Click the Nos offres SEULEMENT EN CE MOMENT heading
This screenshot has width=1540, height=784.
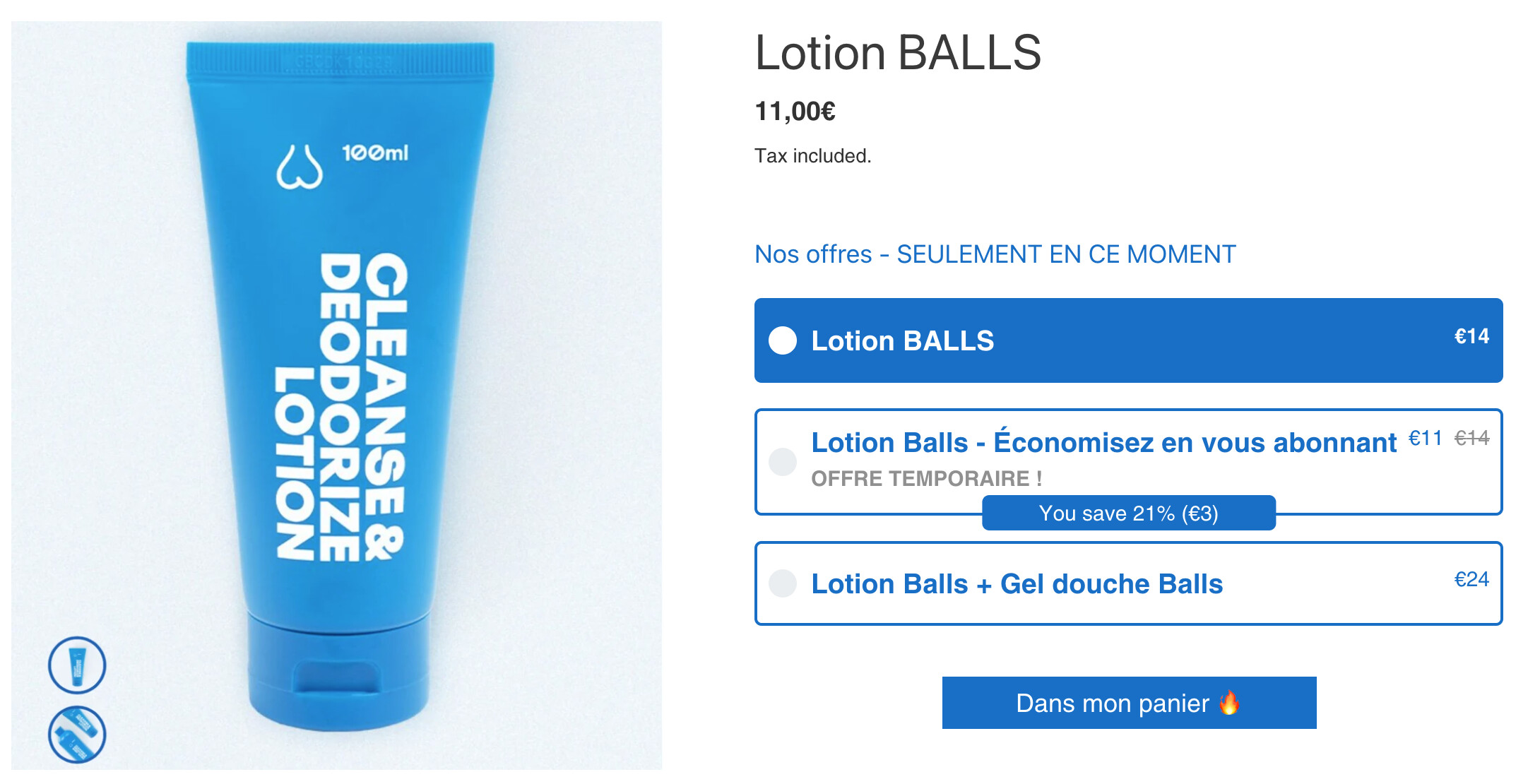pos(995,254)
